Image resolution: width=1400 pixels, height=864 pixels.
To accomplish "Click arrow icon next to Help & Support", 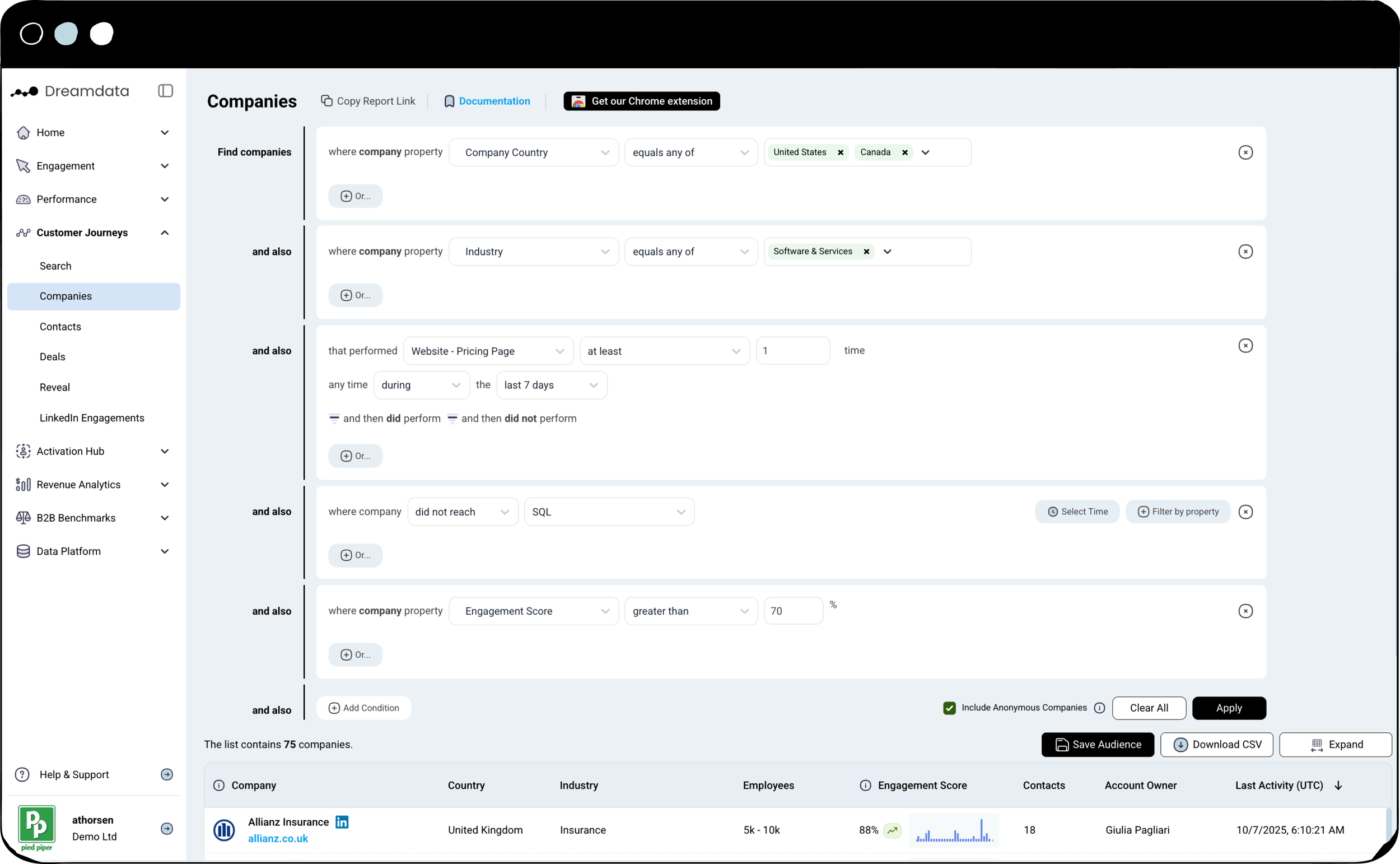I will click(x=167, y=774).
